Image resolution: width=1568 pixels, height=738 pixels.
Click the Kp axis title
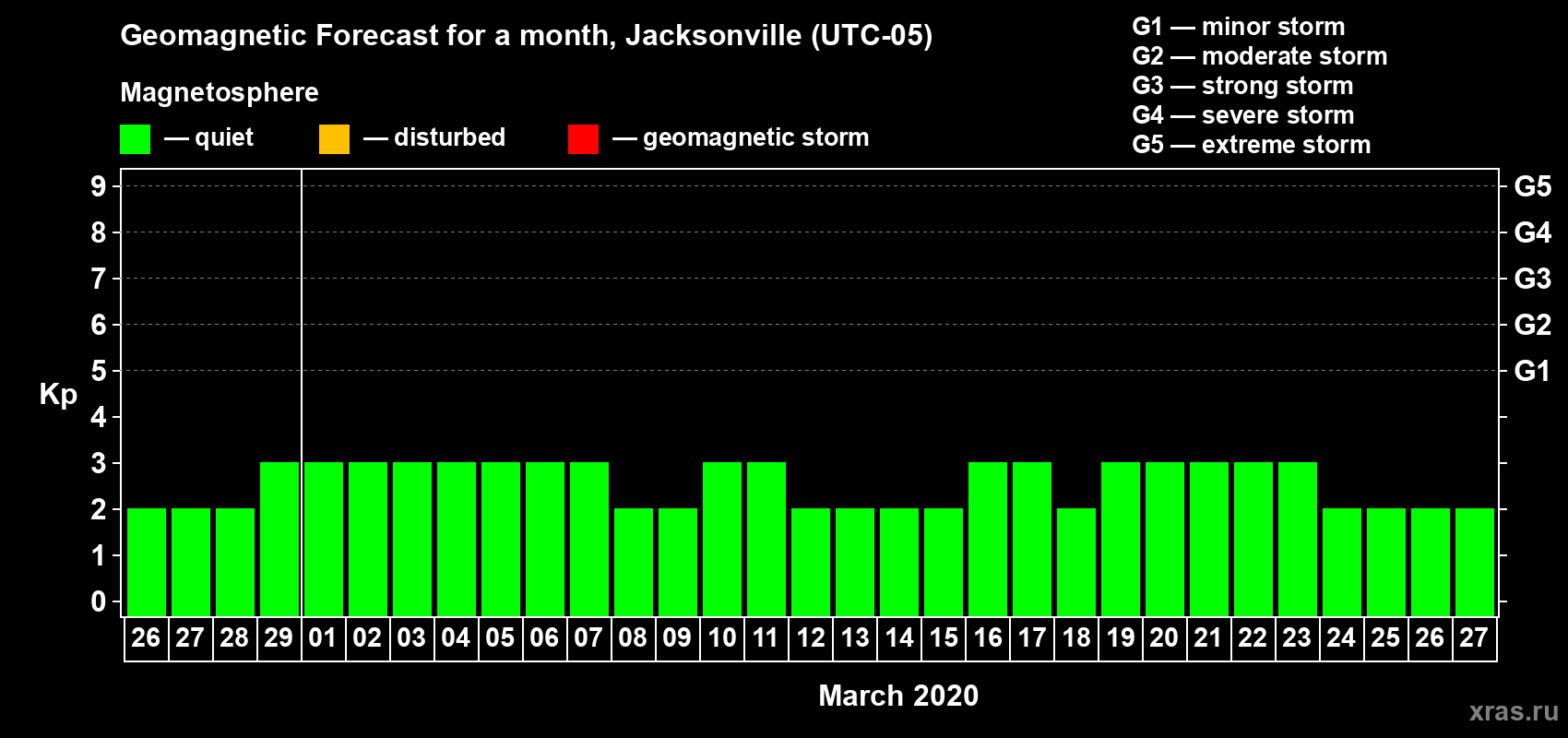click(58, 395)
